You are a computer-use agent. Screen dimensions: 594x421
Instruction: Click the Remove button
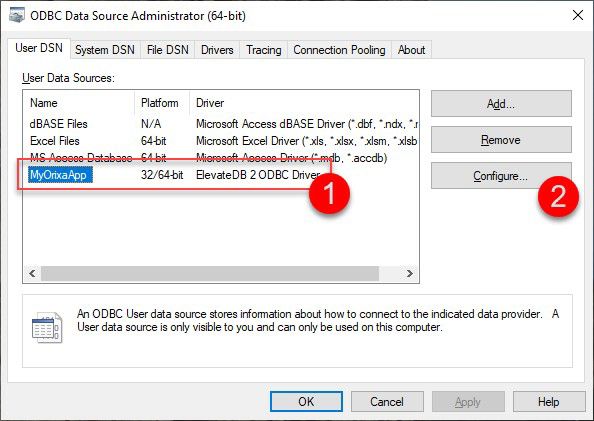(x=501, y=140)
